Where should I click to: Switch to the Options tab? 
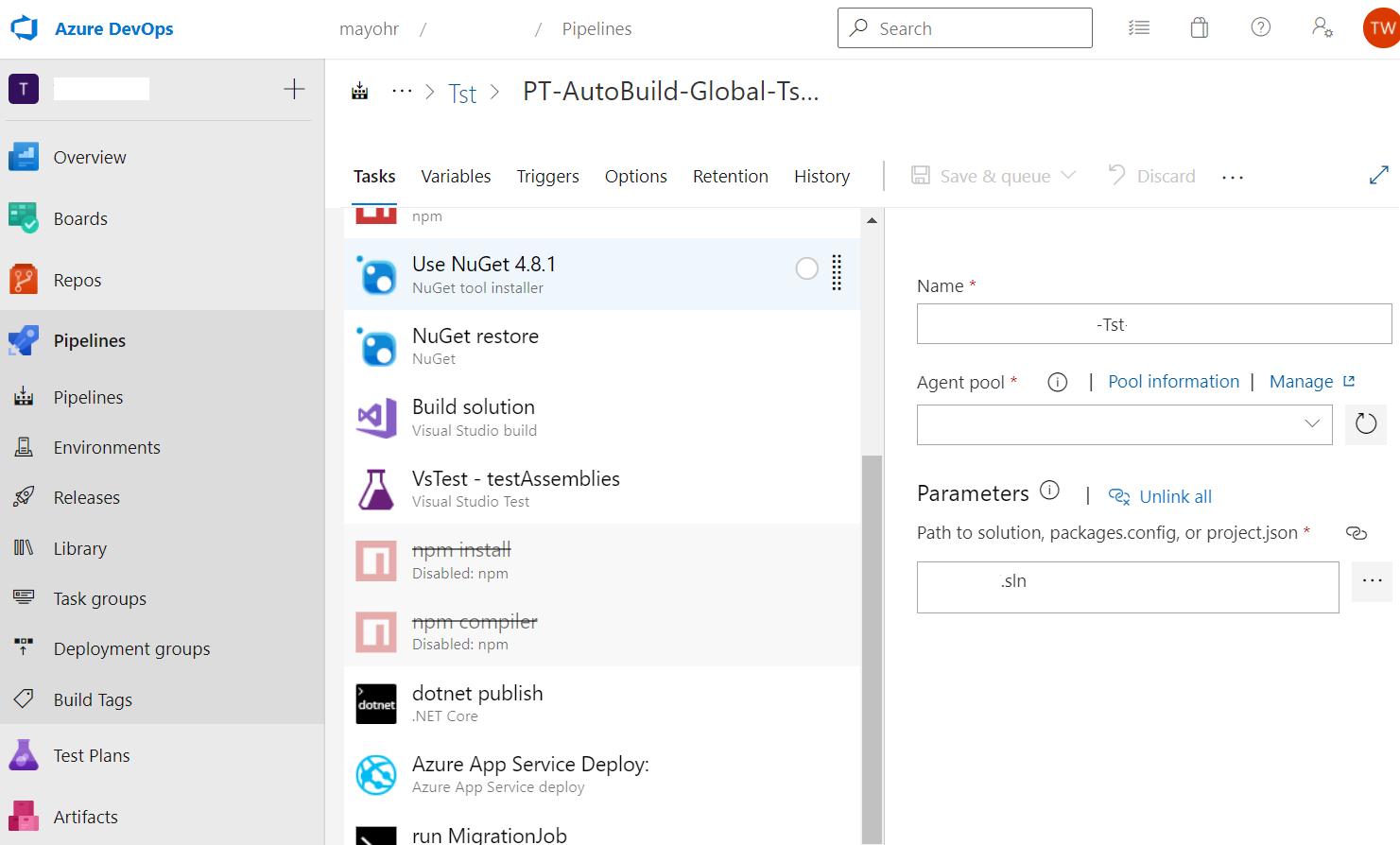coord(636,177)
